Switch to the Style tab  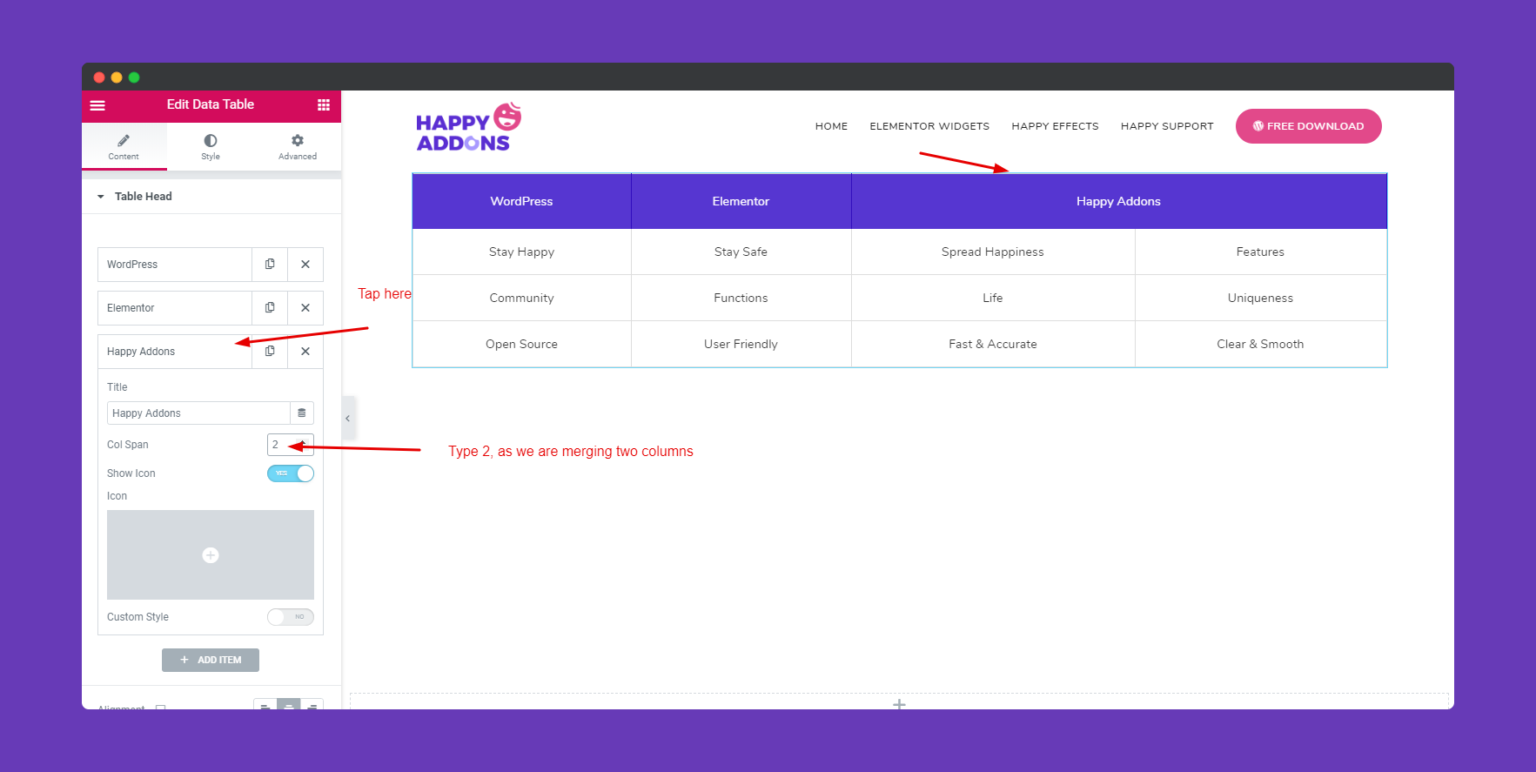(210, 146)
